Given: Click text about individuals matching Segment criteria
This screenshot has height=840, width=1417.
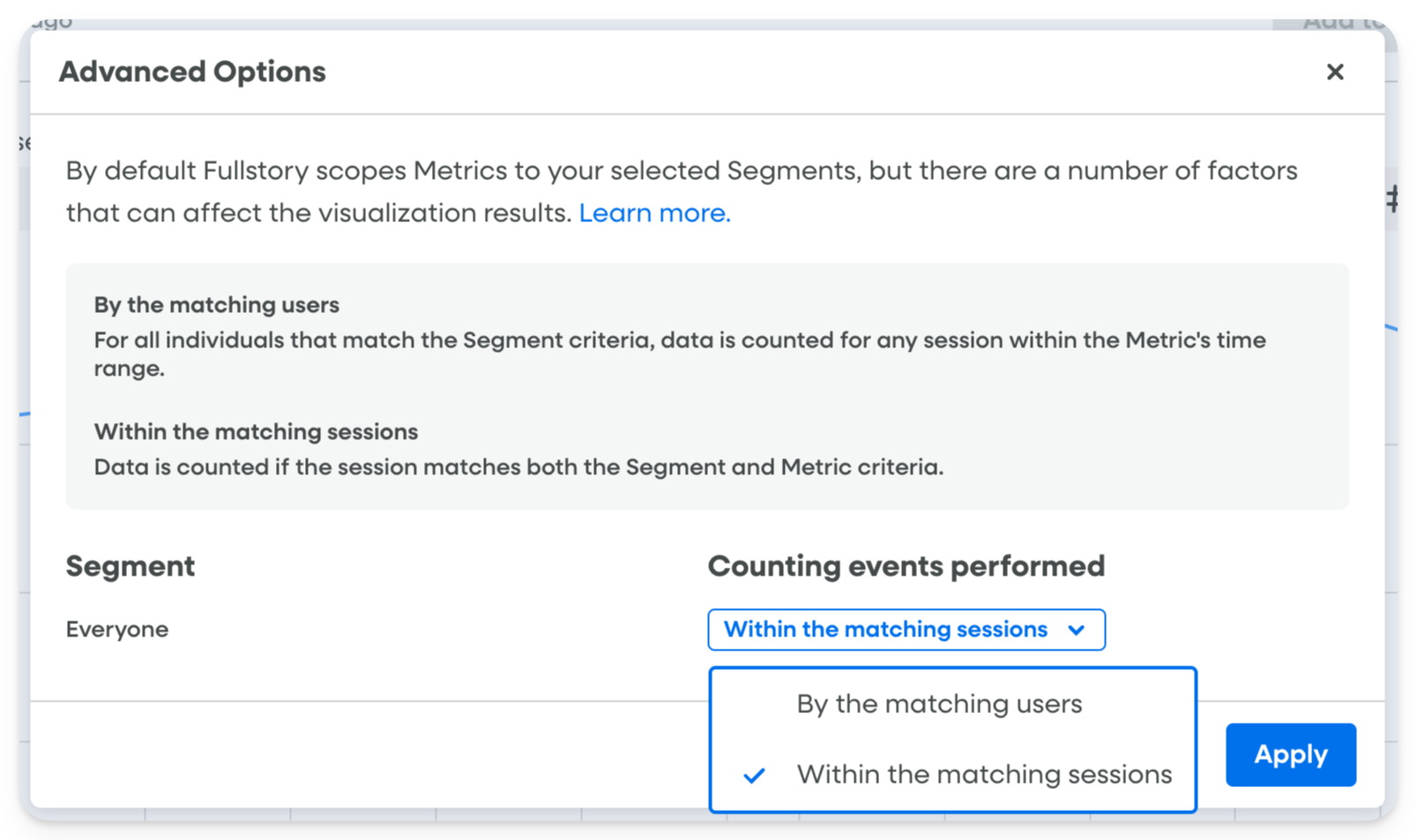Looking at the screenshot, I should [x=679, y=341].
